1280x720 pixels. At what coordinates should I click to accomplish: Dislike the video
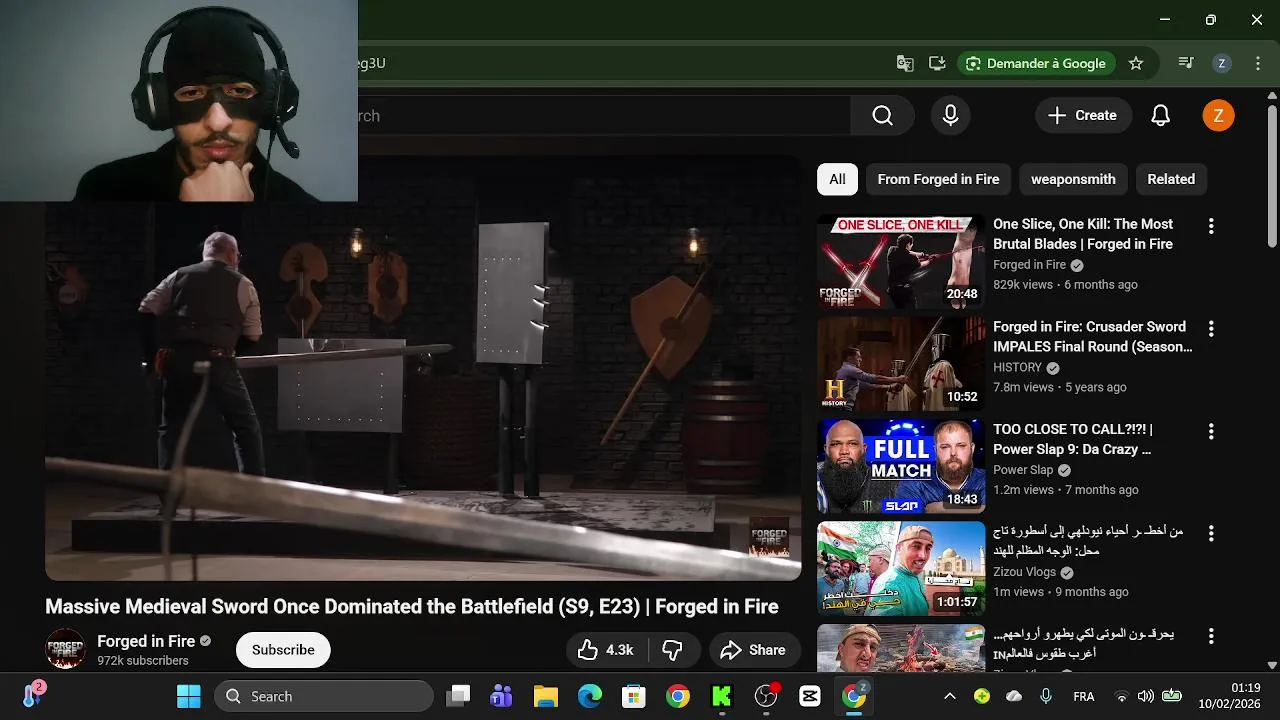coord(673,650)
